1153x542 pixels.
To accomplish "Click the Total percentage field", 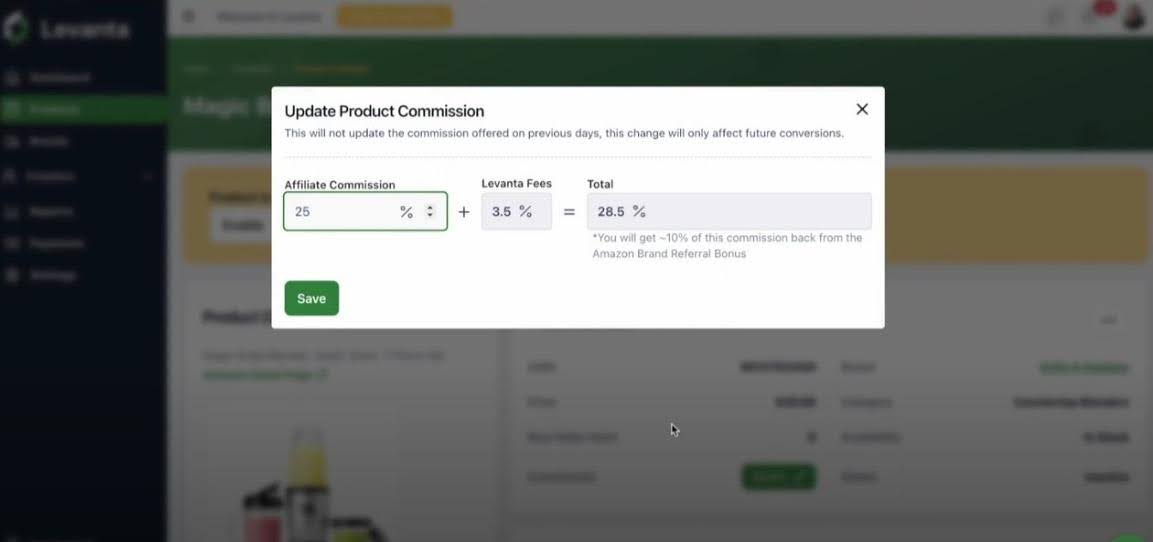I will click(x=728, y=212).
